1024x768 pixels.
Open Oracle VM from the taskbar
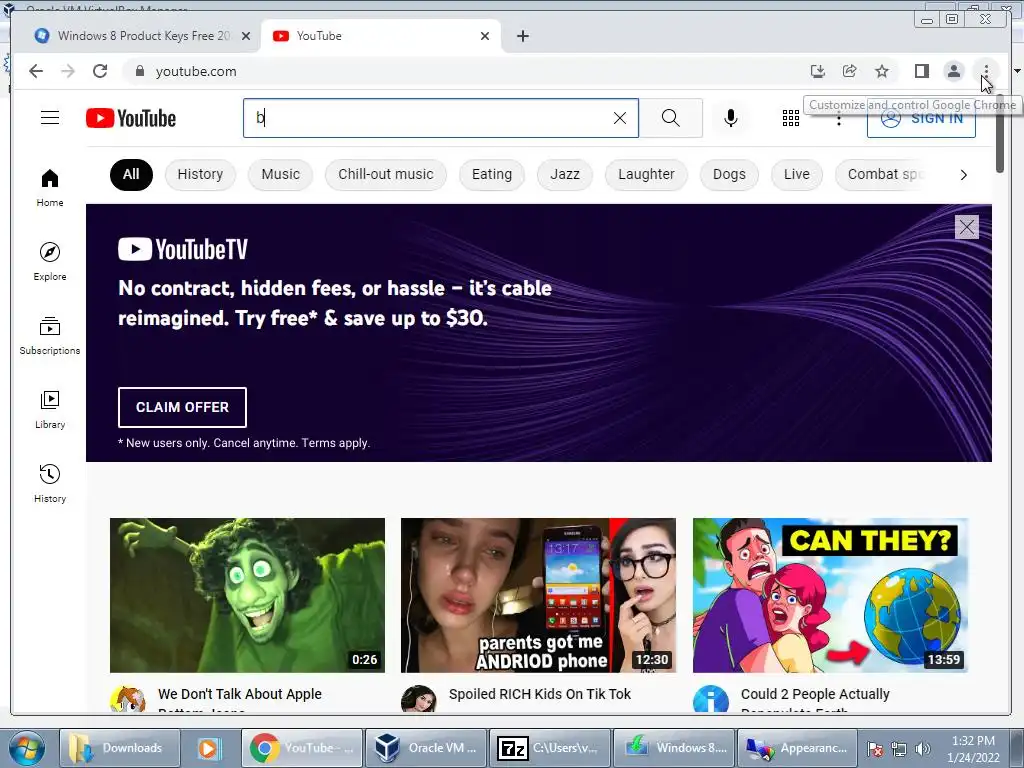pyautogui.click(x=426, y=748)
